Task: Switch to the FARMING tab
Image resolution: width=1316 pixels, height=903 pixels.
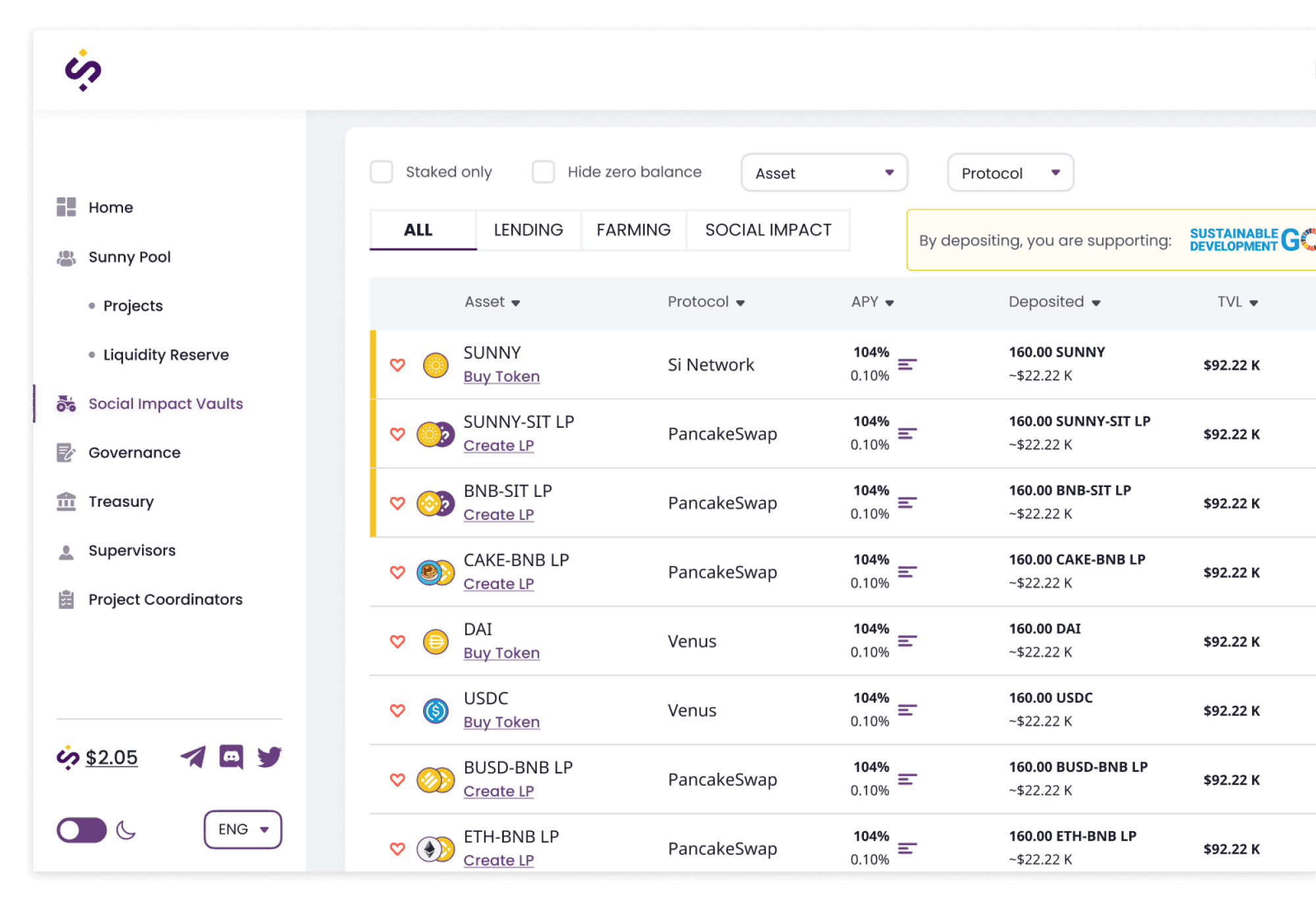Action: [x=633, y=230]
